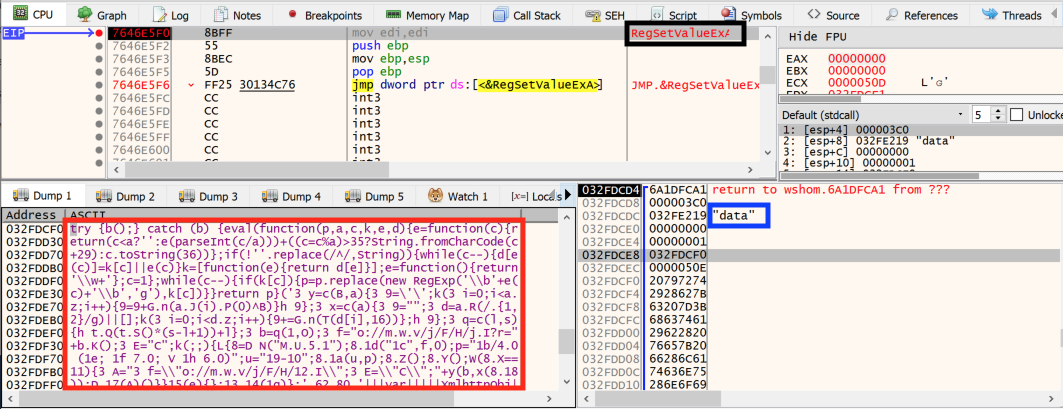Expand the jmp arrow marker at 7646E5F6

(191, 85)
